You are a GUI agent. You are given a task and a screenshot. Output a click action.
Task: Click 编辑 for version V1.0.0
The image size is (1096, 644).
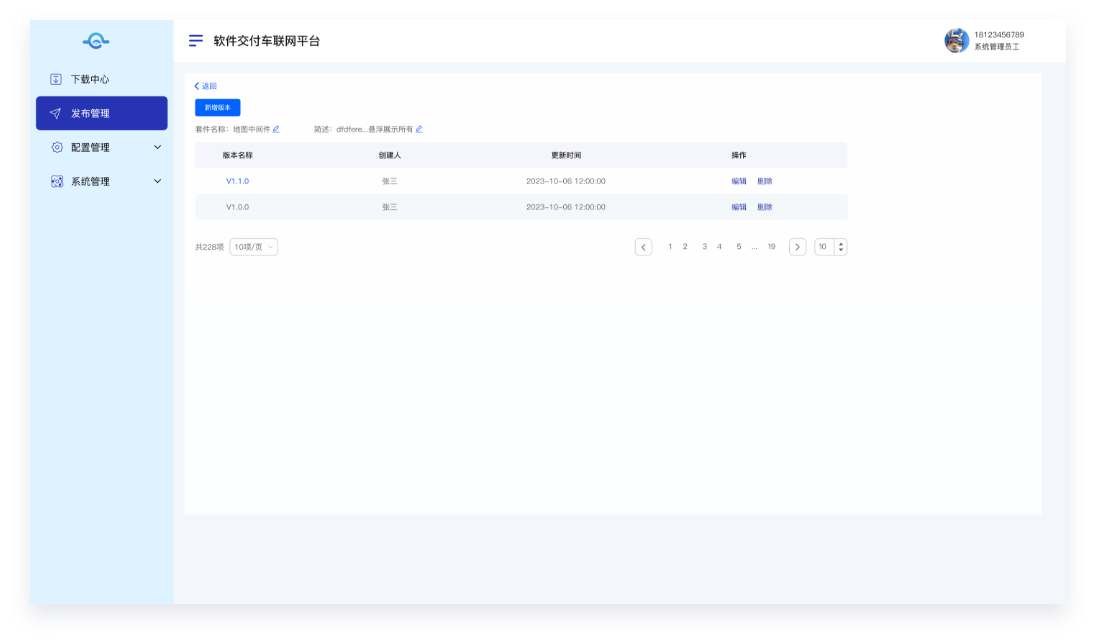coord(739,207)
